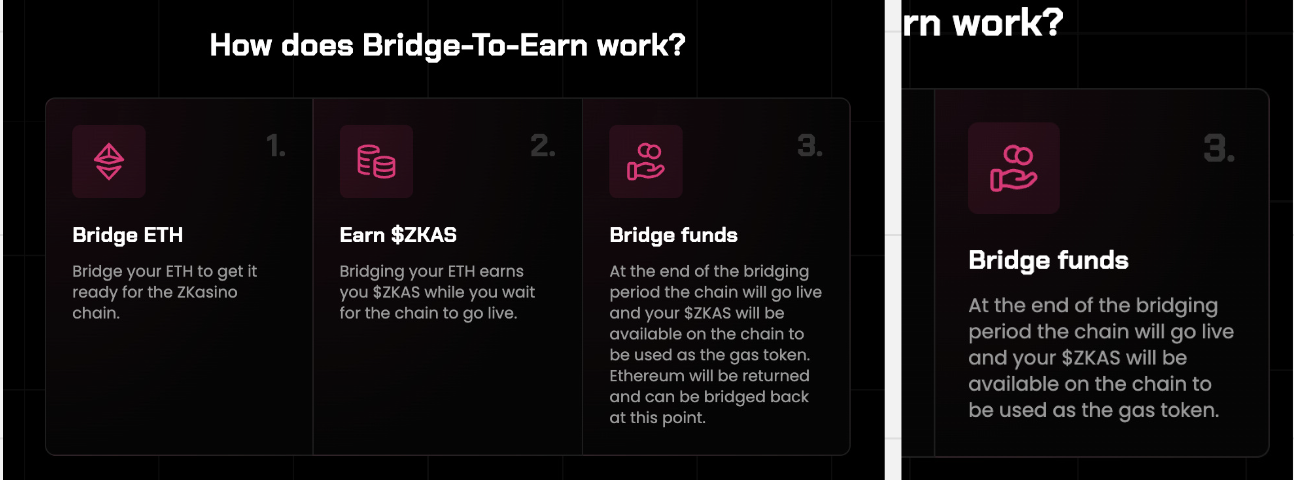
Task: Click the larger step number "3."
Action: [x=1219, y=150]
